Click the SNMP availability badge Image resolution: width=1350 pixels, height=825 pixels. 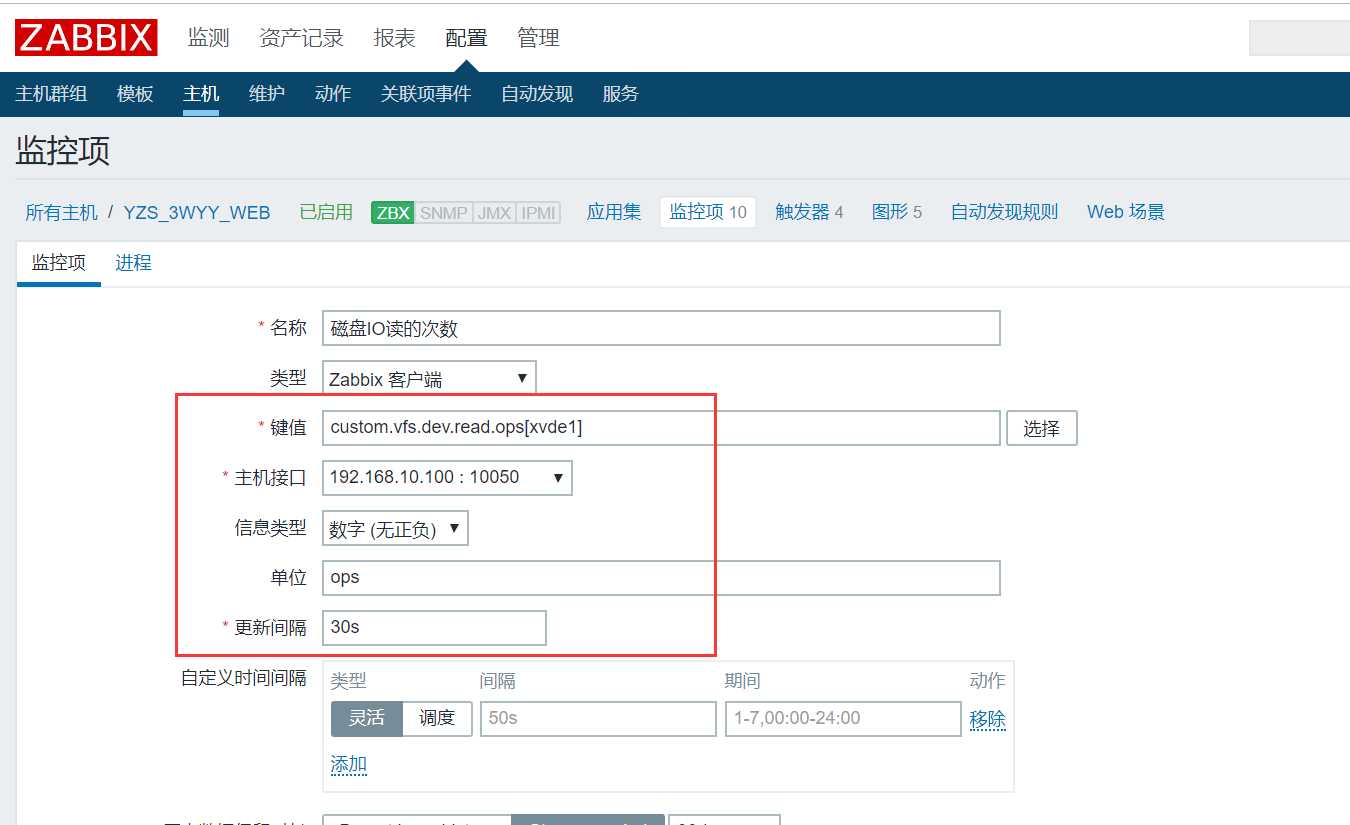click(443, 212)
